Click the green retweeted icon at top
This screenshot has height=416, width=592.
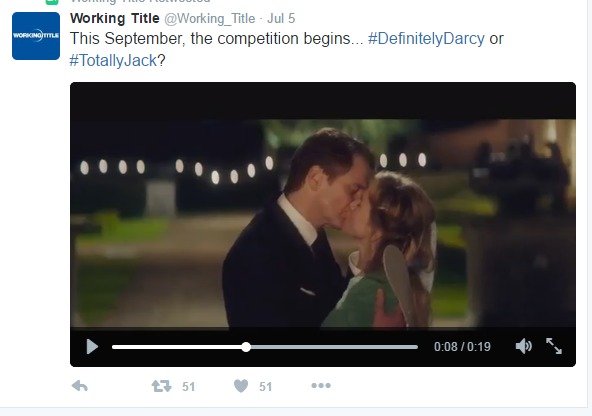52,1
